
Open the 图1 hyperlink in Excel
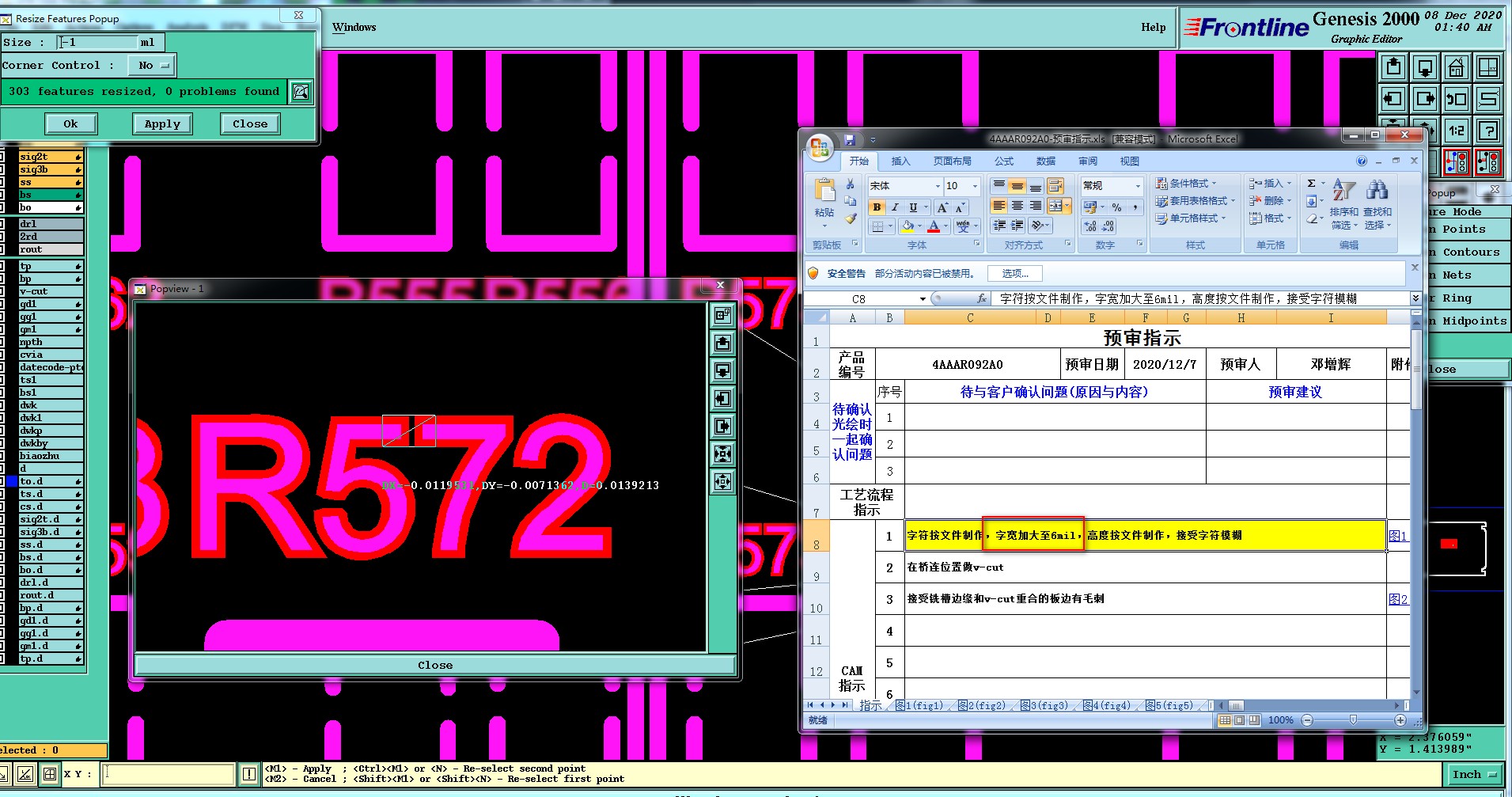coord(1397,536)
